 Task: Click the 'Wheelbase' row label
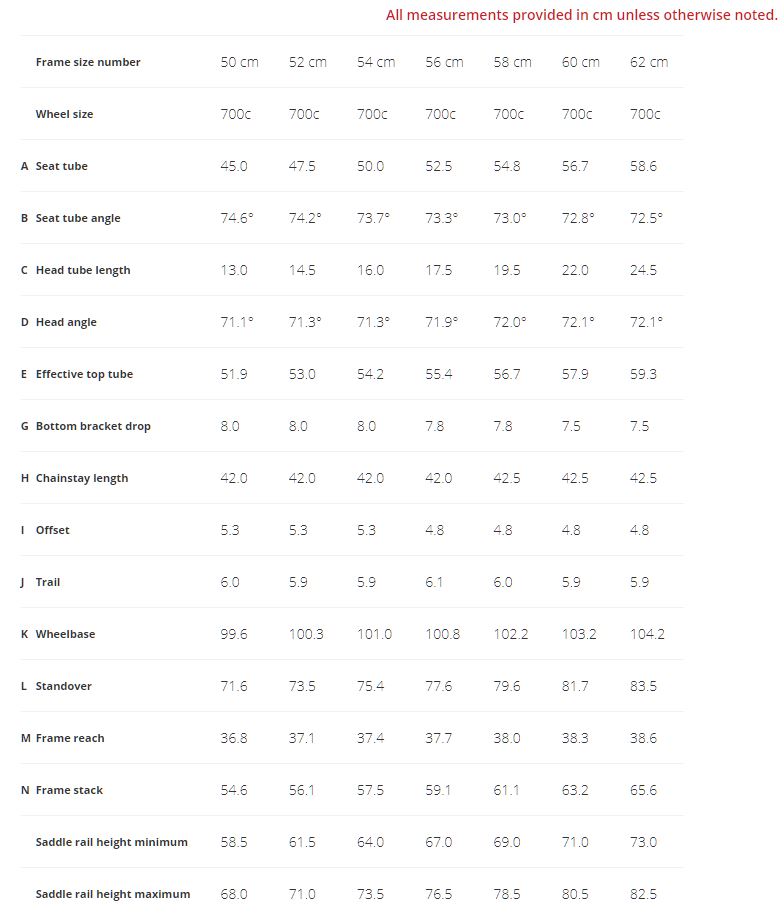(x=65, y=634)
